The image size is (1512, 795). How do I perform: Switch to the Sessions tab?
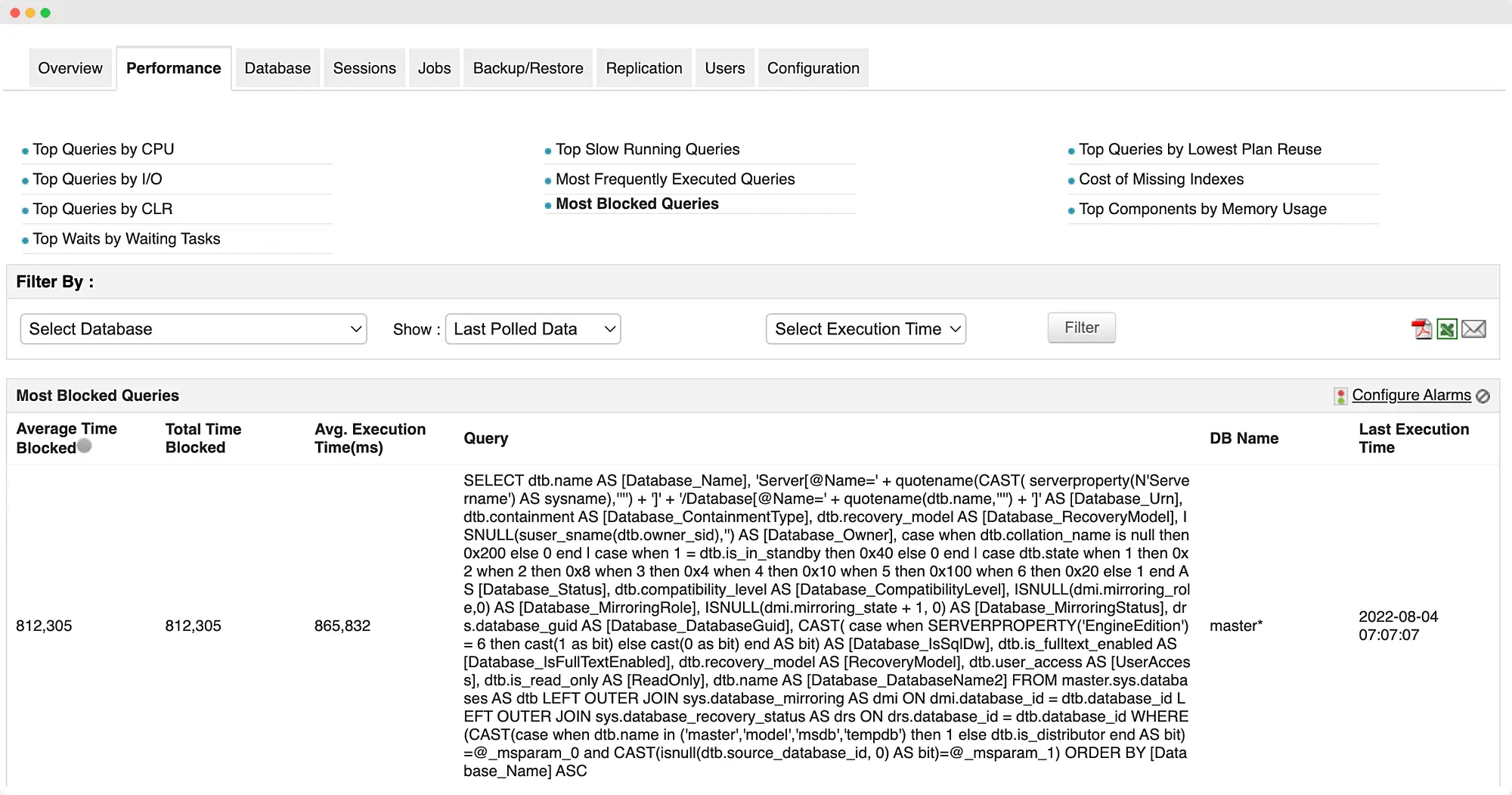(364, 67)
